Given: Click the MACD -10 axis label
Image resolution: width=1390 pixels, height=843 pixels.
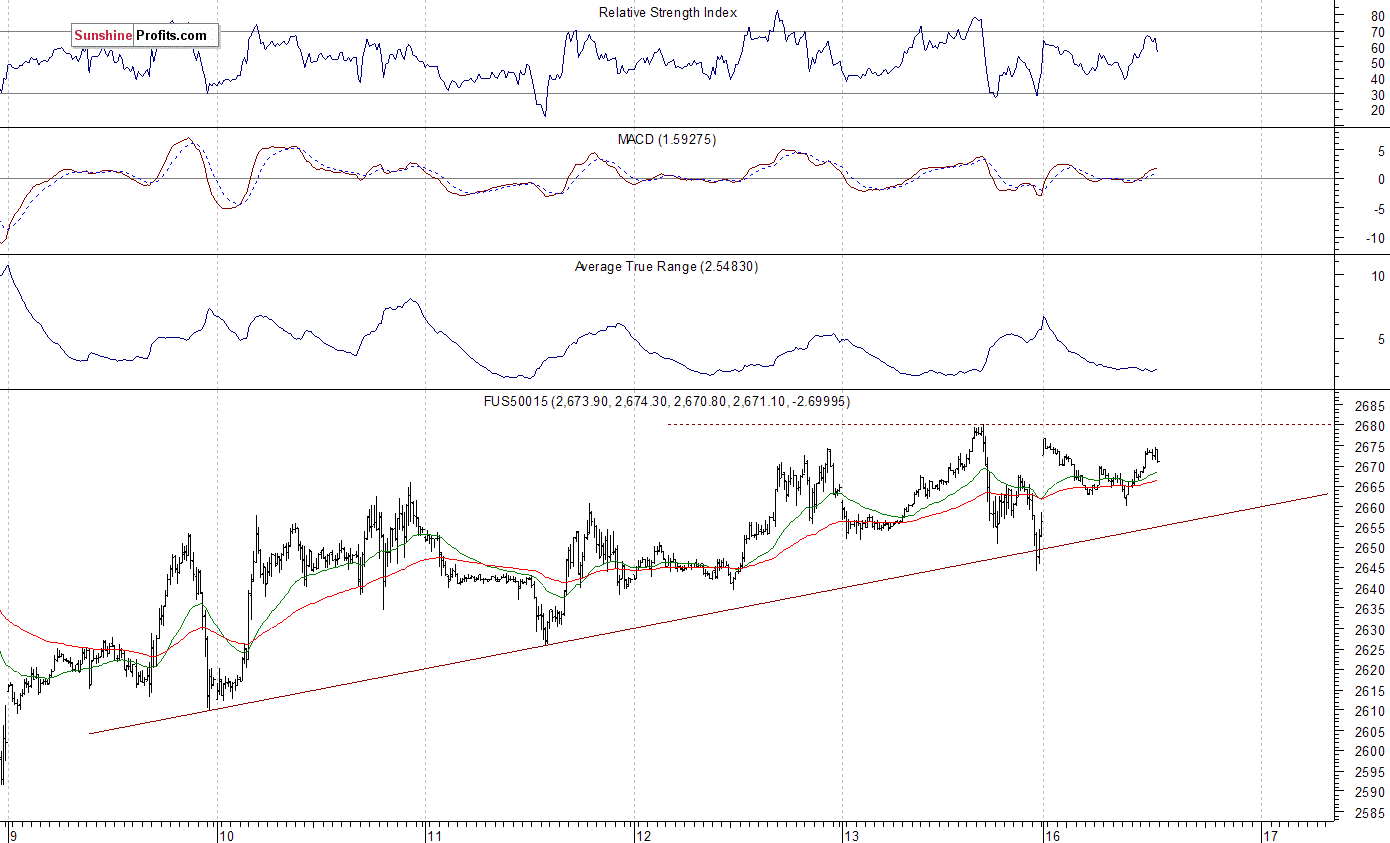Looking at the screenshot, I should 1376,238.
